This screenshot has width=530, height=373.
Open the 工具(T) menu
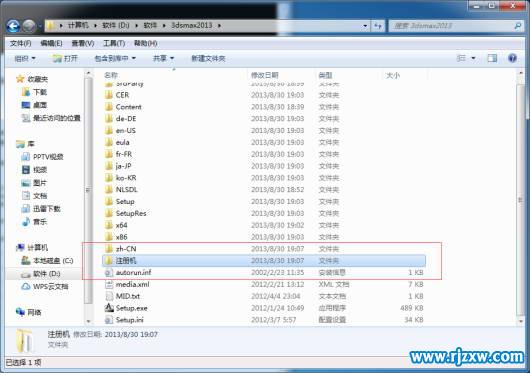tap(114, 43)
